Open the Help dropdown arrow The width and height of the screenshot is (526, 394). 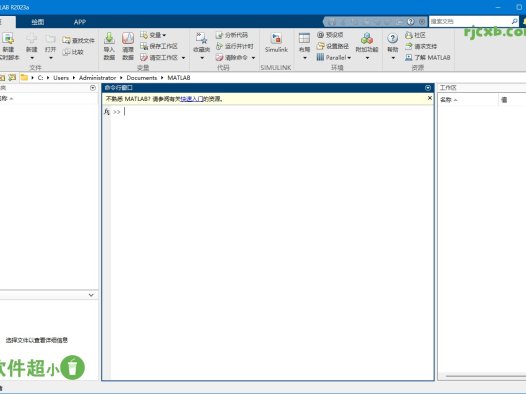[393, 58]
